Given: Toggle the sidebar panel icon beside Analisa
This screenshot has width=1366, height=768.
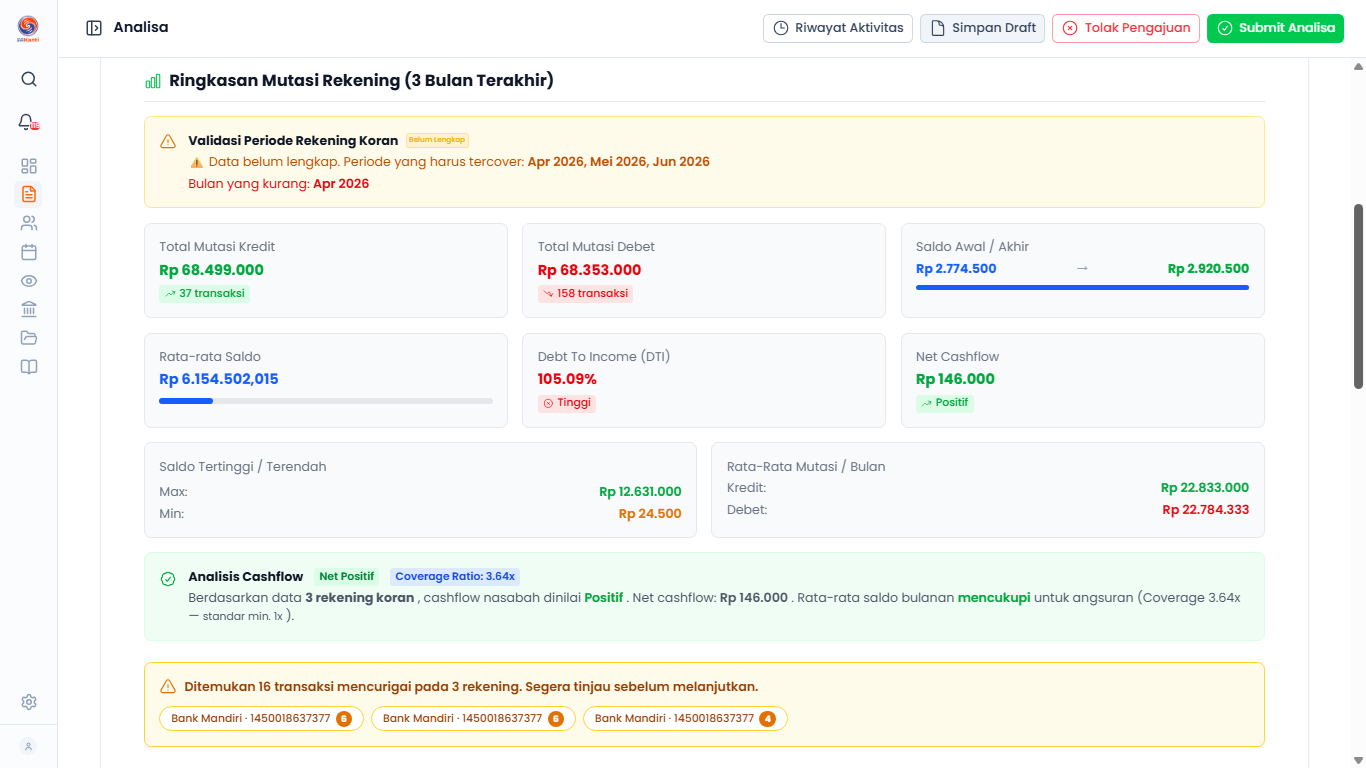Looking at the screenshot, I should tap(94, 28).
